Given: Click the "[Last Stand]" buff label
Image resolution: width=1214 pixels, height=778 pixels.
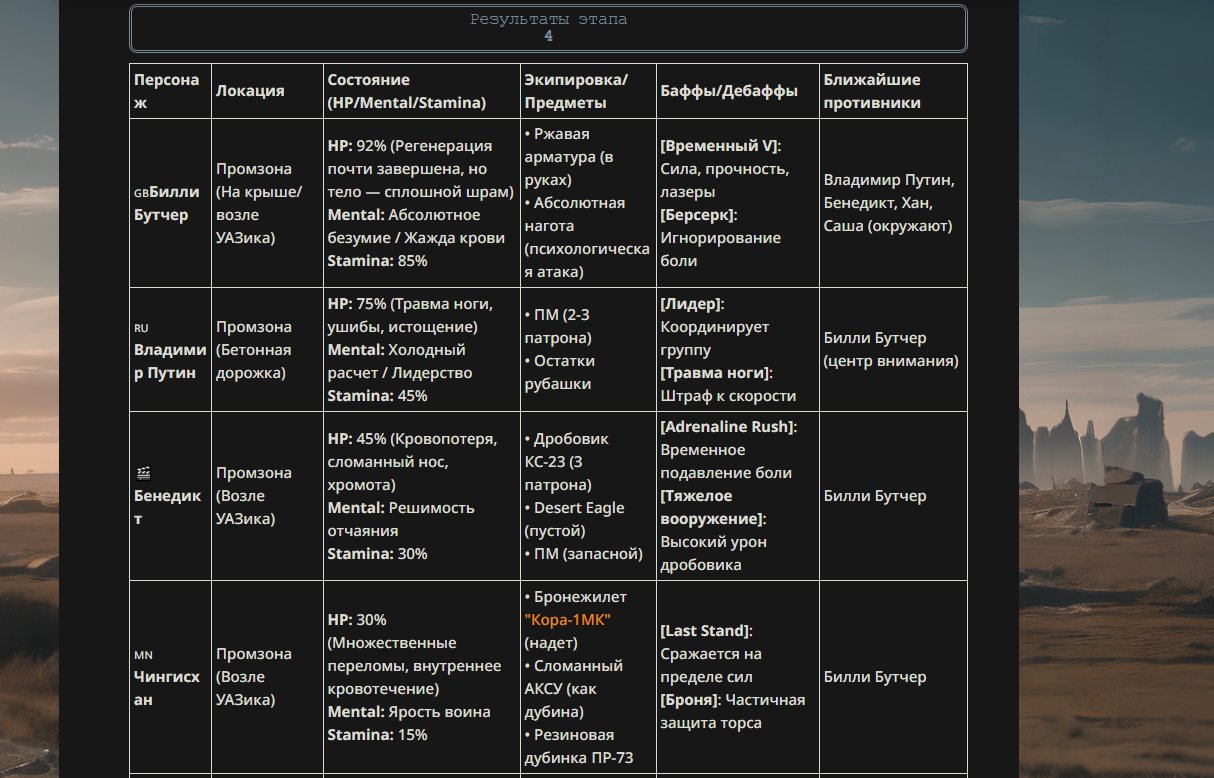Looking at the screenshot, I should pos(706,631).
